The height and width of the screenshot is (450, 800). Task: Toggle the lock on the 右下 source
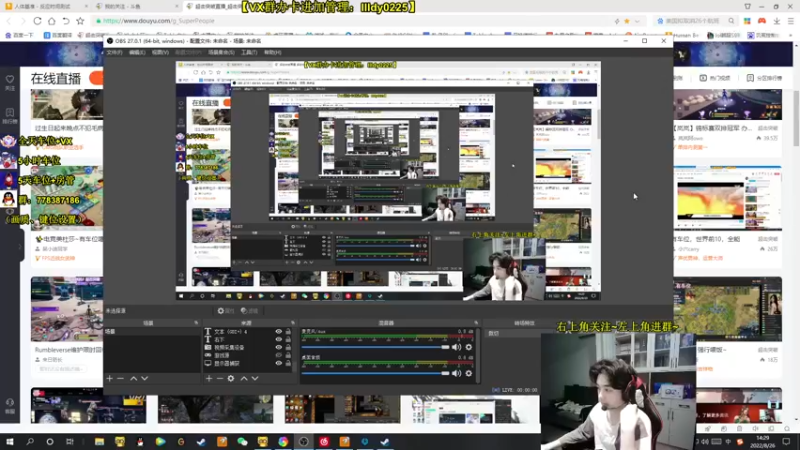point(288,339)
